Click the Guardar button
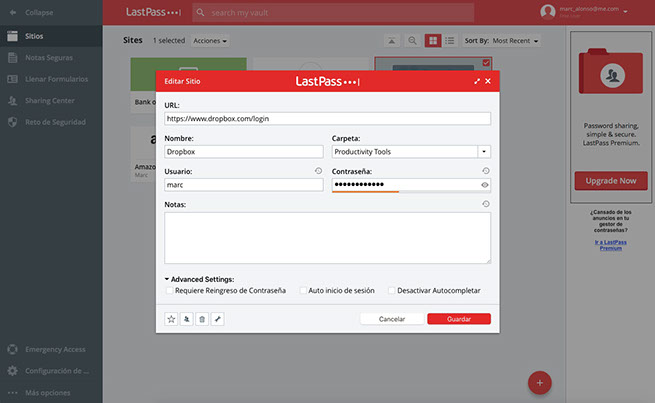Screen dimensions: 655x403 click(x=458, y=318)
